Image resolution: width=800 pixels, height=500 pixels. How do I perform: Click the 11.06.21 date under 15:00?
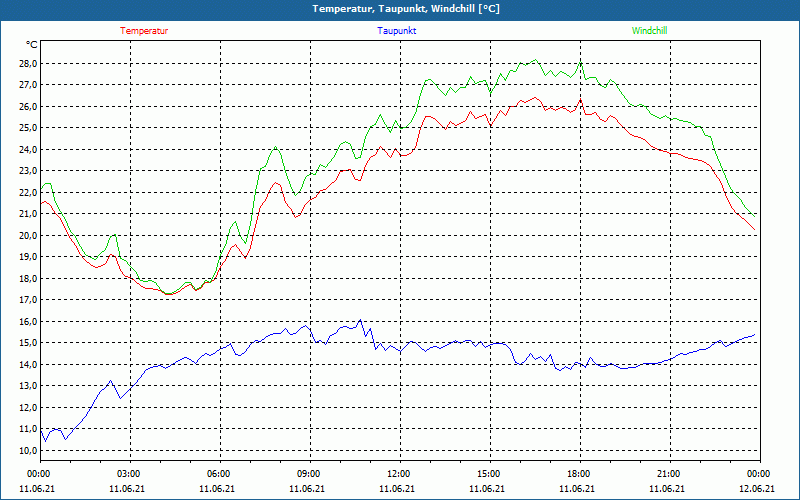tap(487, 489)
